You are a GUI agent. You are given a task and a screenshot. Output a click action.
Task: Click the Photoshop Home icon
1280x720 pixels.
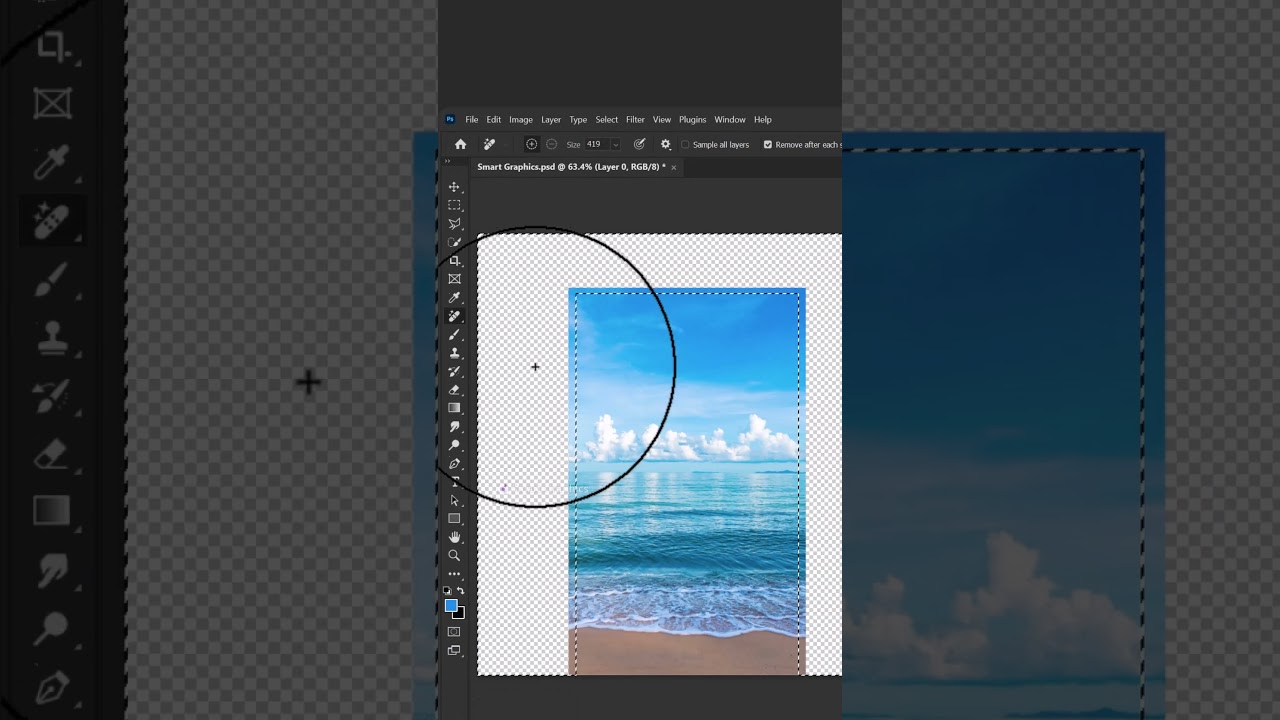[x=460, y=144]
